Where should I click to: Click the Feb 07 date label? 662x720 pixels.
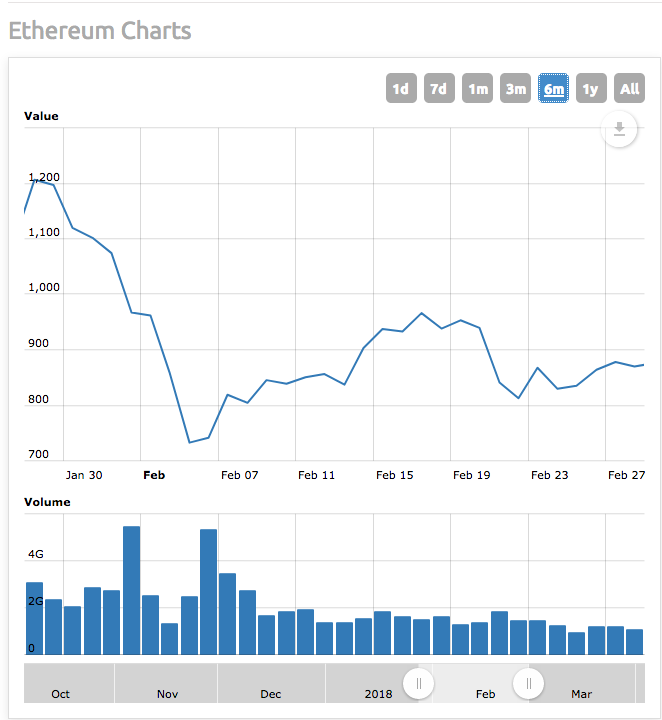(240, 475)
